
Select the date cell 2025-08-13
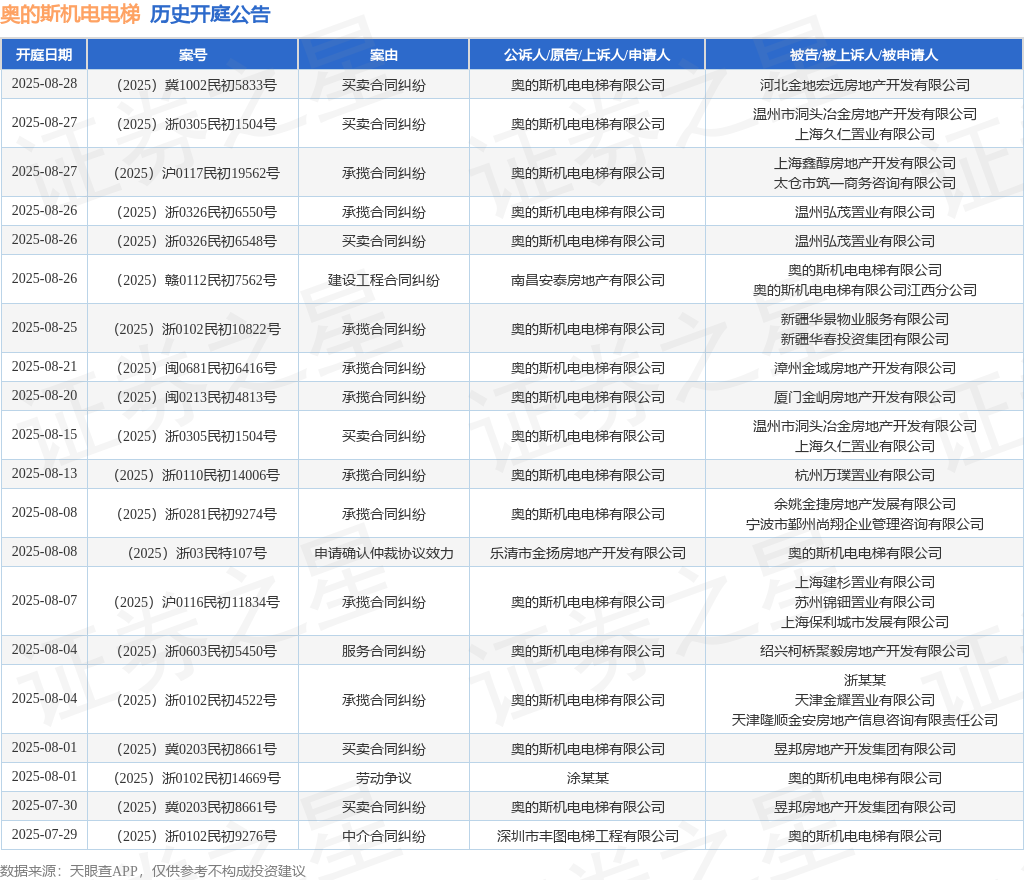click(44, 473)
